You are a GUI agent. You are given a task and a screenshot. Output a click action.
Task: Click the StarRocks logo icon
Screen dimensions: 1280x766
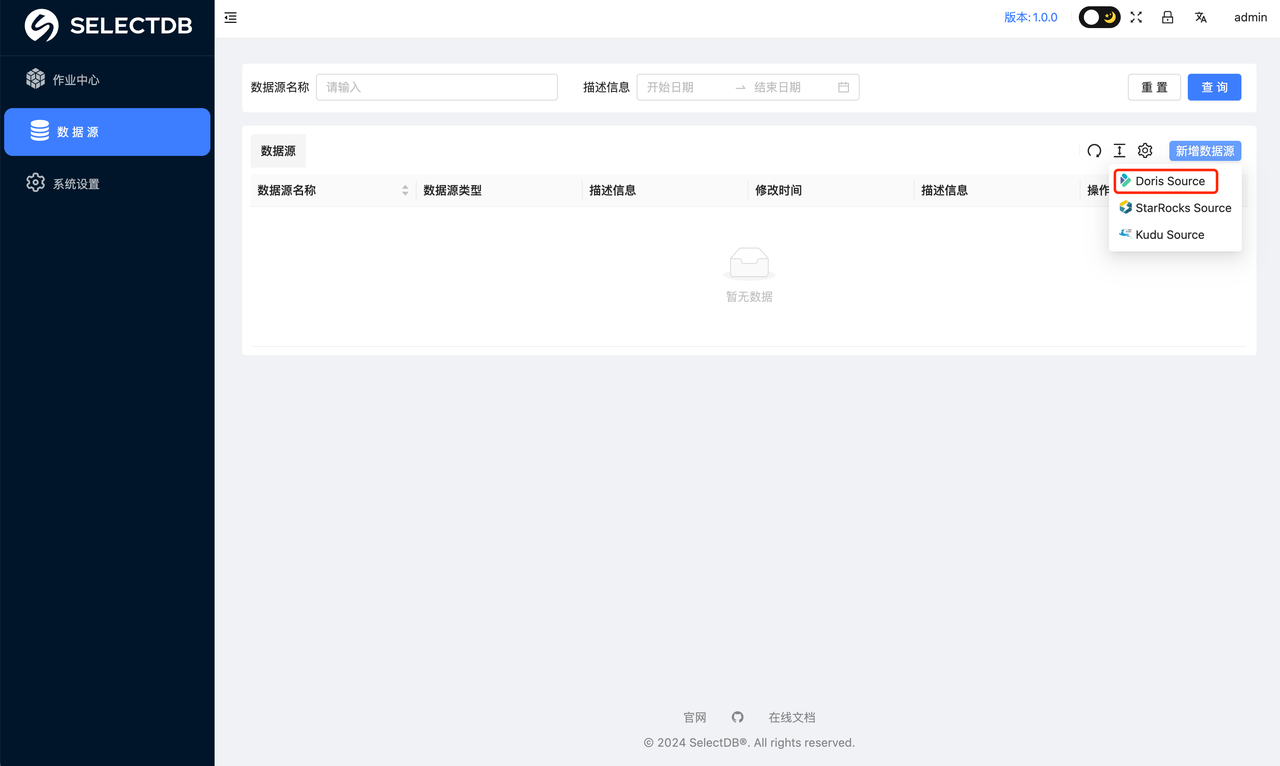tap(1125, 207)
